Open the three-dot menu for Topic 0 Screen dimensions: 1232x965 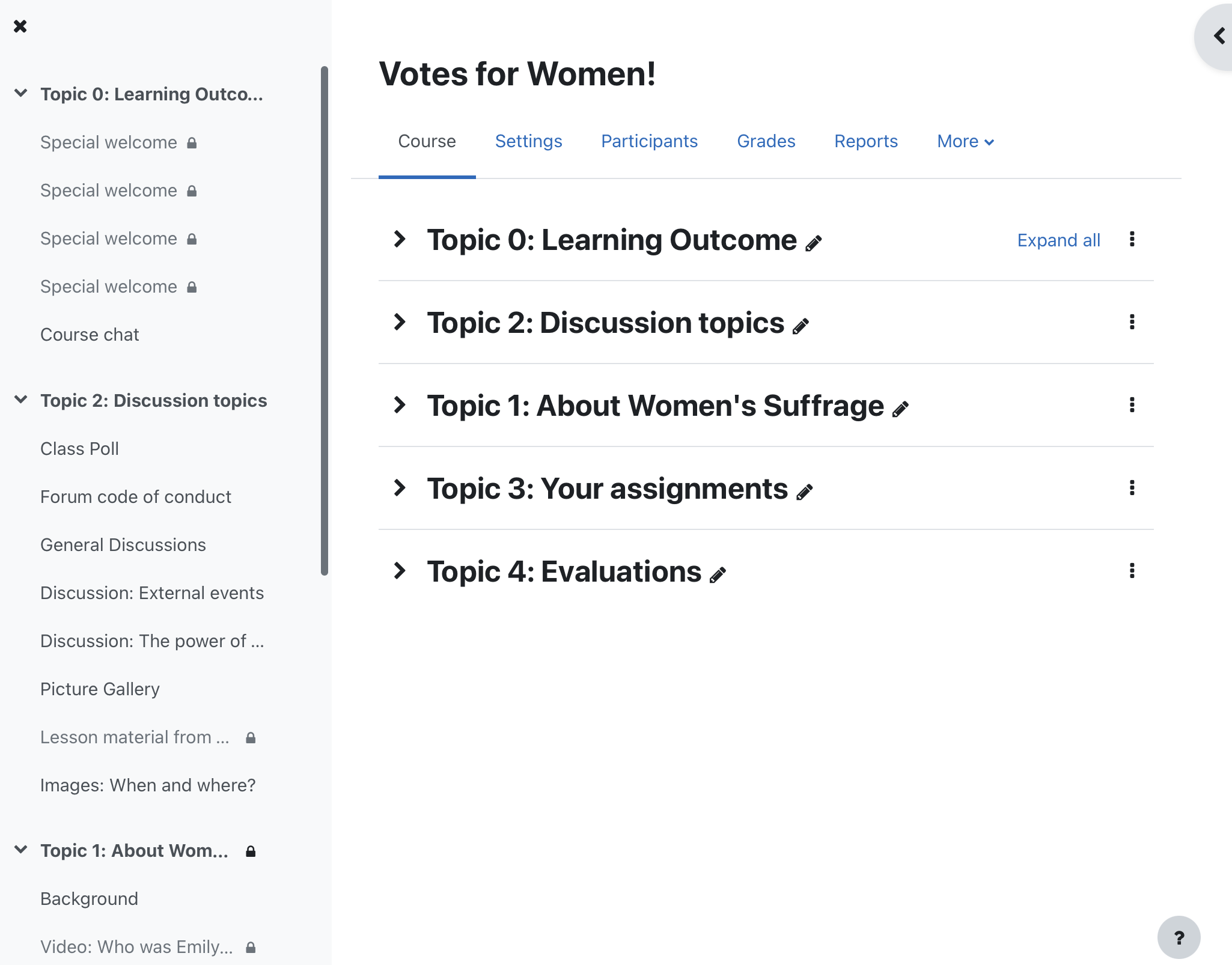pos(1132,239)
